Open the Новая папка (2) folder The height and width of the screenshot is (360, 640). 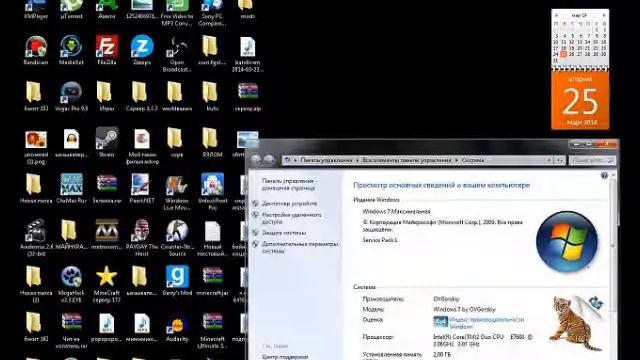36,284
